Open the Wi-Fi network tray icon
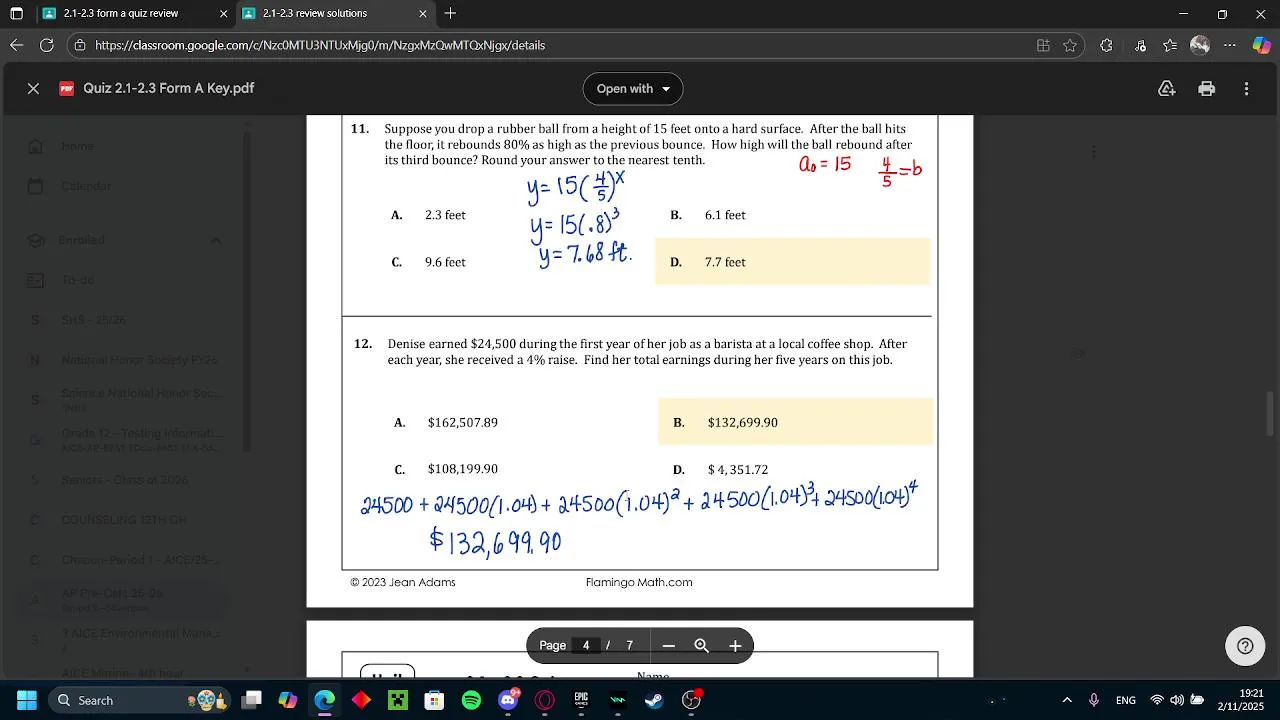Screen dimensions: 1280x720 1157,700
